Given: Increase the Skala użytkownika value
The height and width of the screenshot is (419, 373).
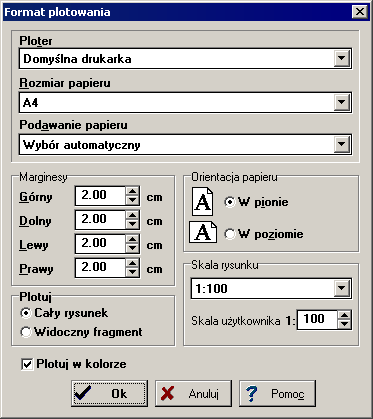Looking at the screenshot, I should pyautogui.click(x=344, y=315).
